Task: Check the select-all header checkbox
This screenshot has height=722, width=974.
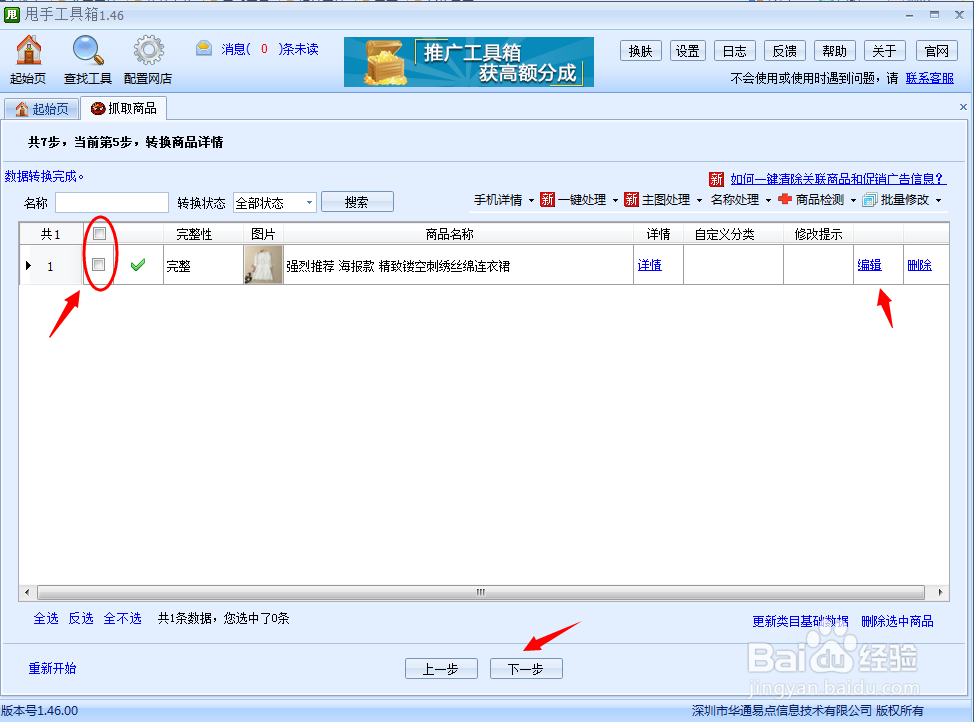Action: pos(97,233)
